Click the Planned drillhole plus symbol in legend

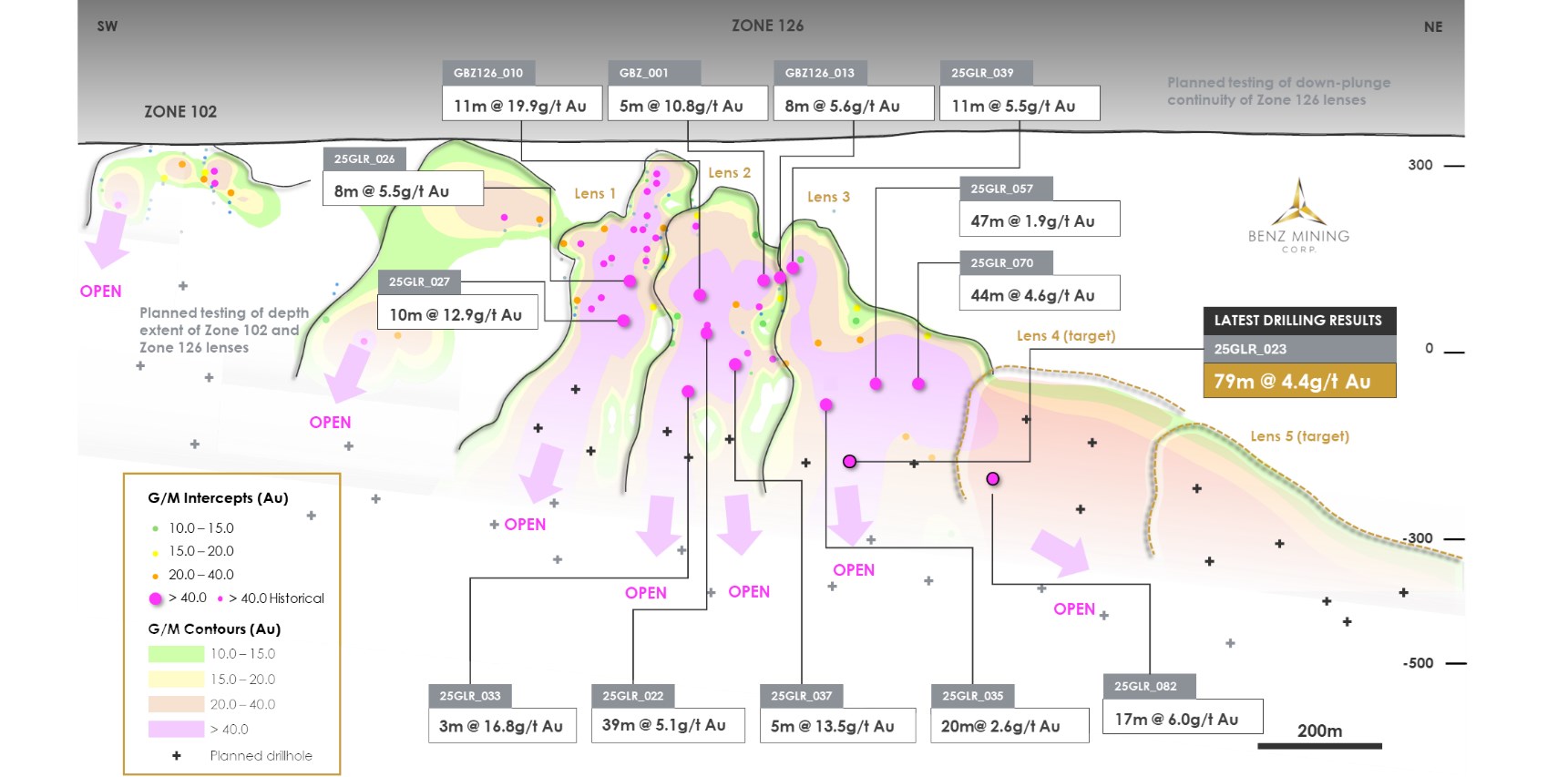point(177,756)
